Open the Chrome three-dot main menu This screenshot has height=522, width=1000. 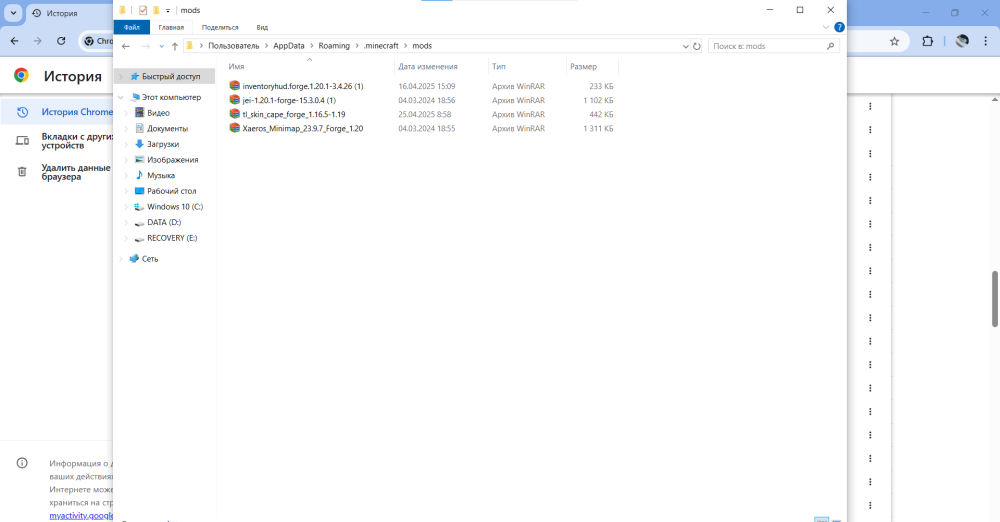pyautogui.click(x=985, y=41)
